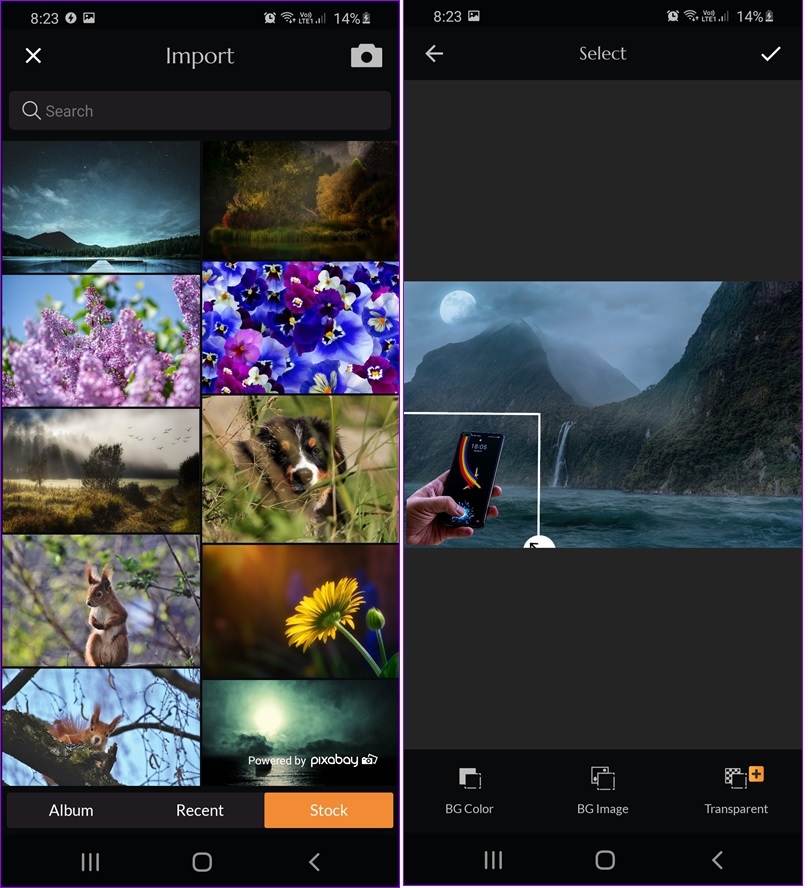The height and width of the screenshot is (888, 811).
Task: Tap the magnifier icon in the search bar
Action: tap(31, 110)
